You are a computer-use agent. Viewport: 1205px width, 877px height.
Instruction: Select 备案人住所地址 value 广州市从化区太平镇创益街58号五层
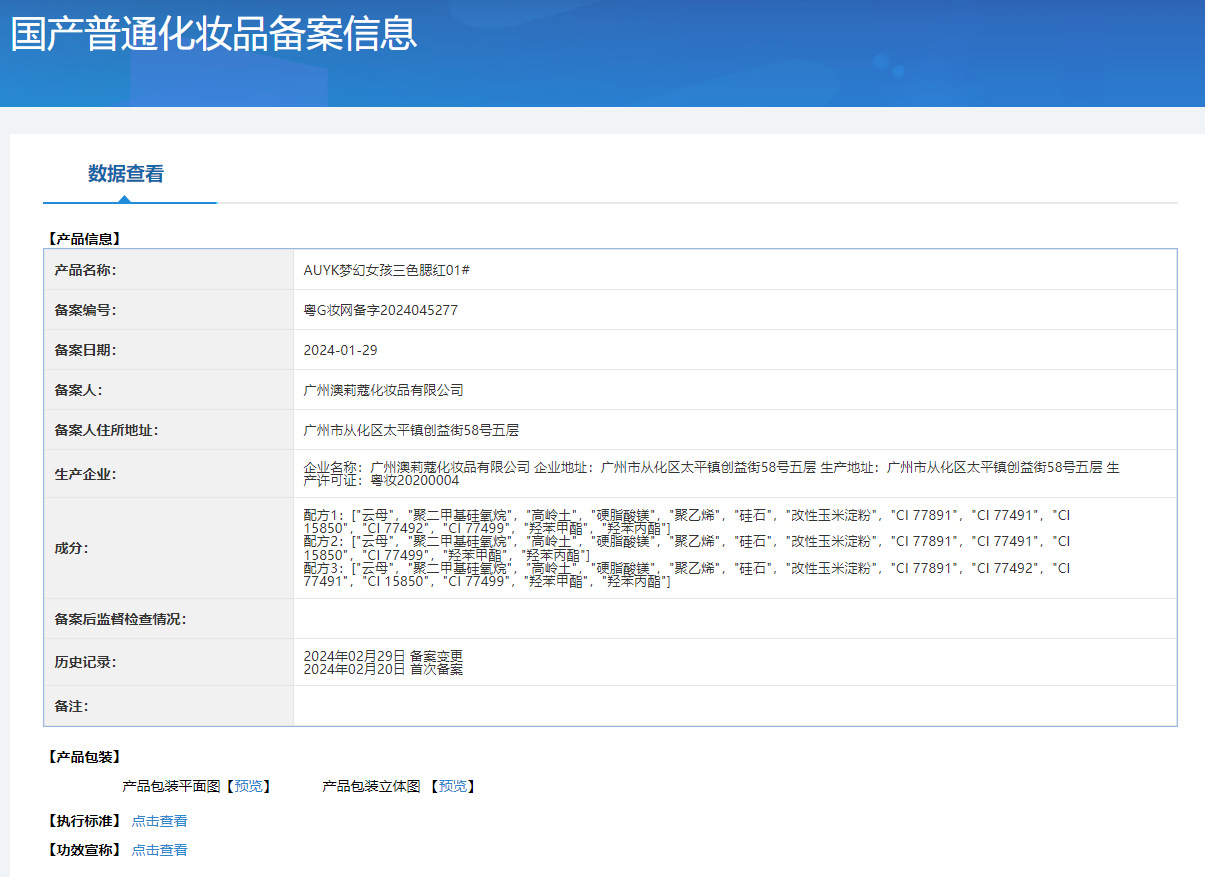pyautogui.click(x=411, y=430)
